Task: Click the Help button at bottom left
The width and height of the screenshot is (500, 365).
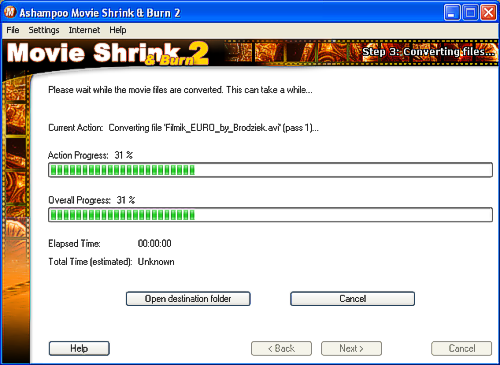Action: tap(79, 348)
